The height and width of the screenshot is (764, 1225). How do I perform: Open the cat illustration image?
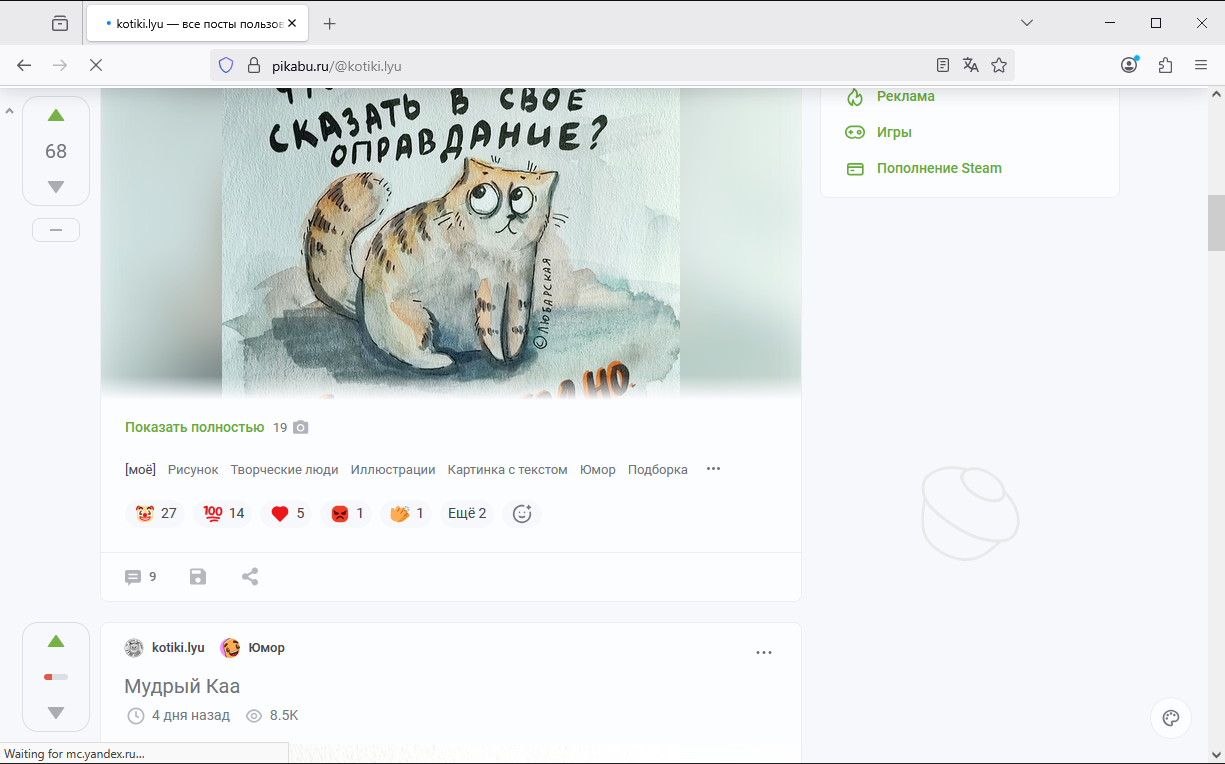[451, 243]
